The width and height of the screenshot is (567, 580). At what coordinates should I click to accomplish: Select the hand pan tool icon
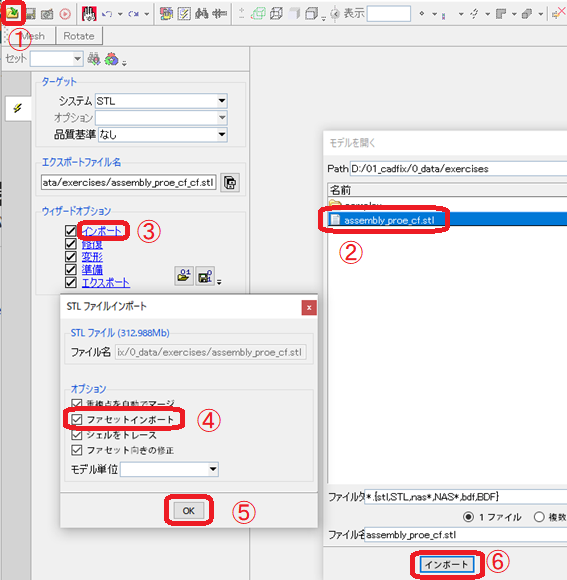[x=89, y=14]
